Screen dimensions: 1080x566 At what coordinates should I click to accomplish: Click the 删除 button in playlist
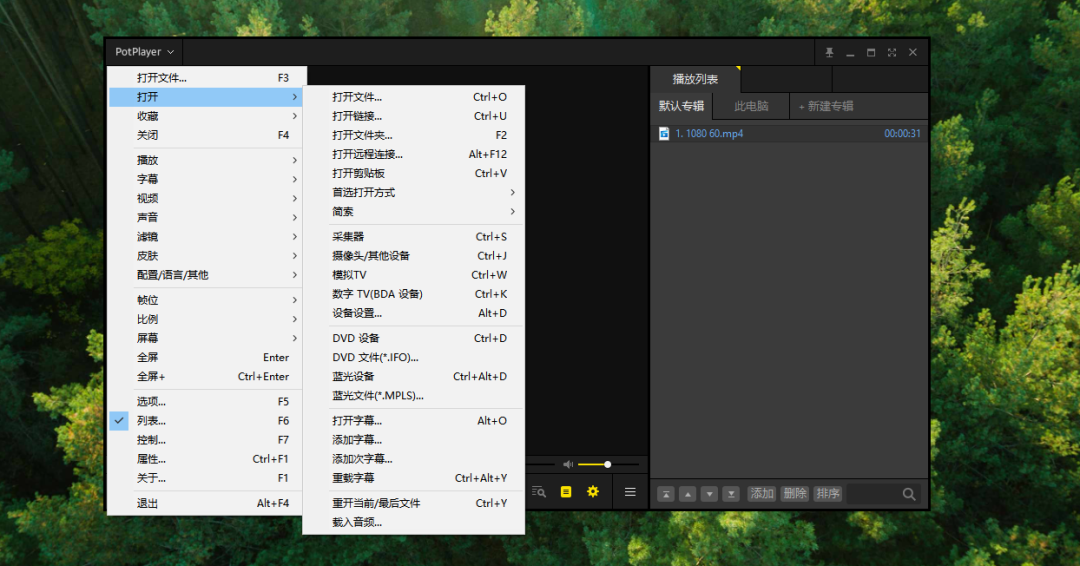click(x=794, y=494)
